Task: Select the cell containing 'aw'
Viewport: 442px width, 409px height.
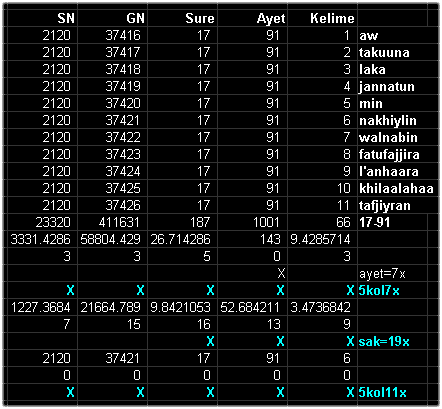Action: (x=398, y=35)
